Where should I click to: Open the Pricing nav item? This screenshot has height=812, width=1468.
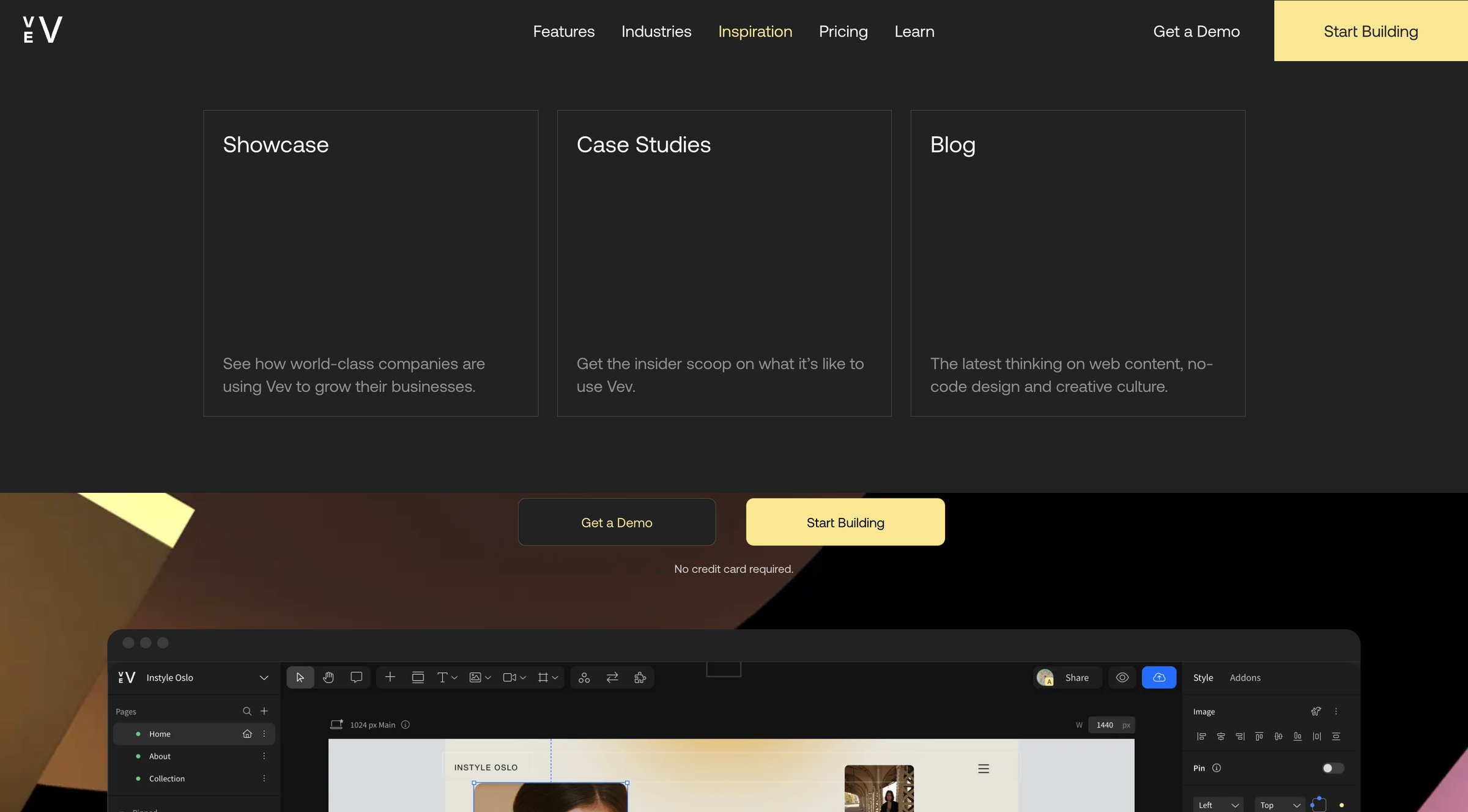point(843,31)
